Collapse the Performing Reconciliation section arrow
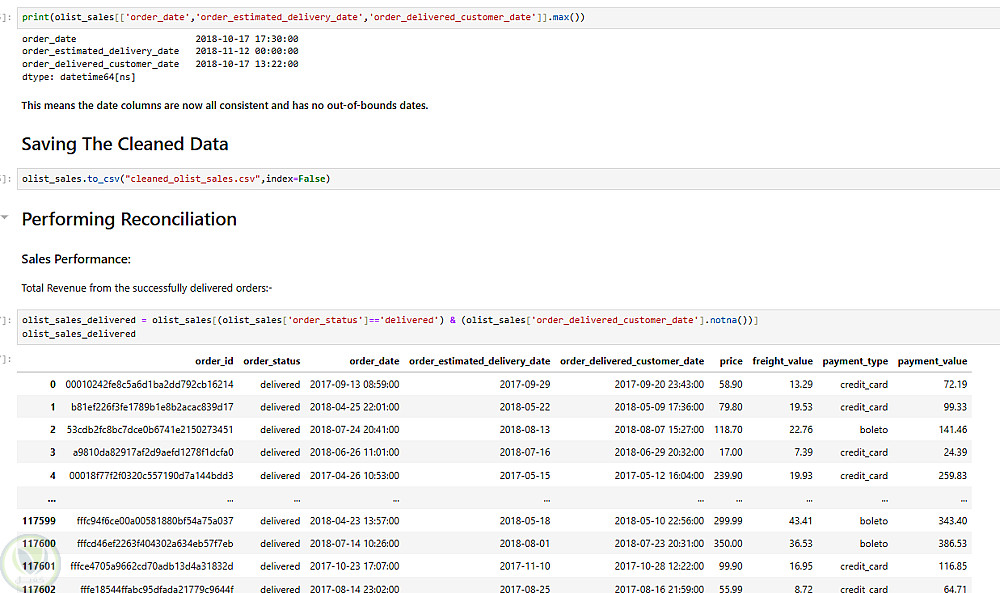 (6, 217)
